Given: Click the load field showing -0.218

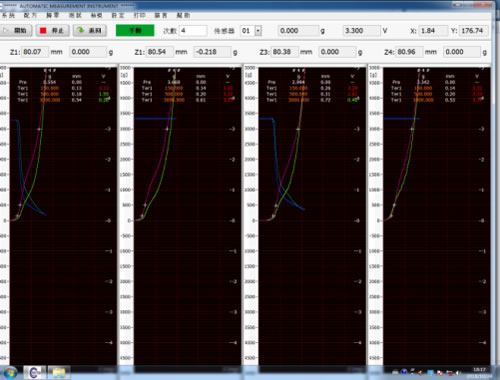Looking at the screenshot, I should (212, 52).
